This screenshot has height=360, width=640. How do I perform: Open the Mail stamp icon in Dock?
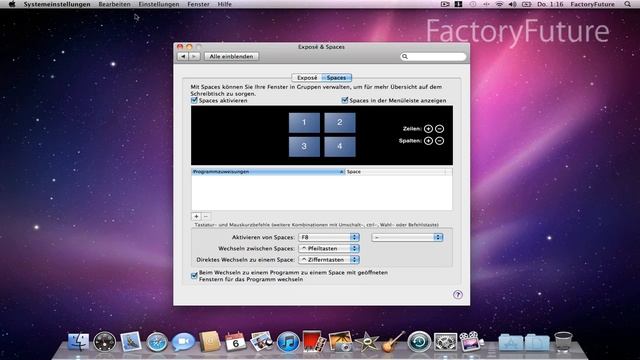click(131, 341)
